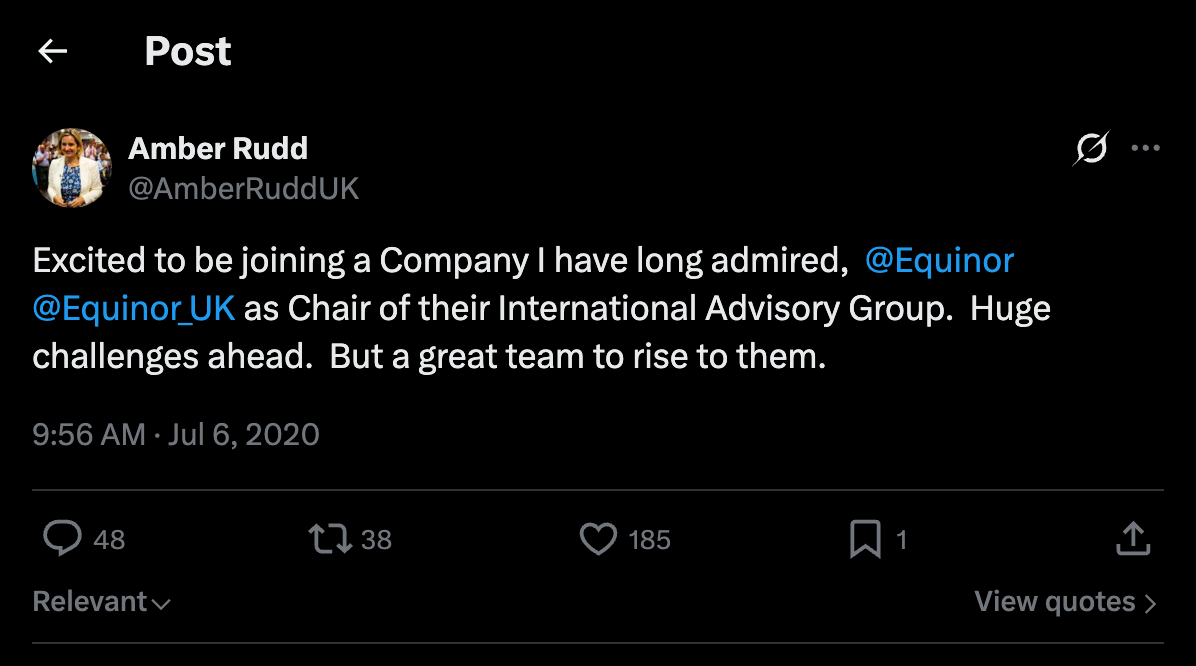This screenshot has width=1196, height=666.
Task: Click the reply speech bubble icon
Action: (x=62, y=539)
